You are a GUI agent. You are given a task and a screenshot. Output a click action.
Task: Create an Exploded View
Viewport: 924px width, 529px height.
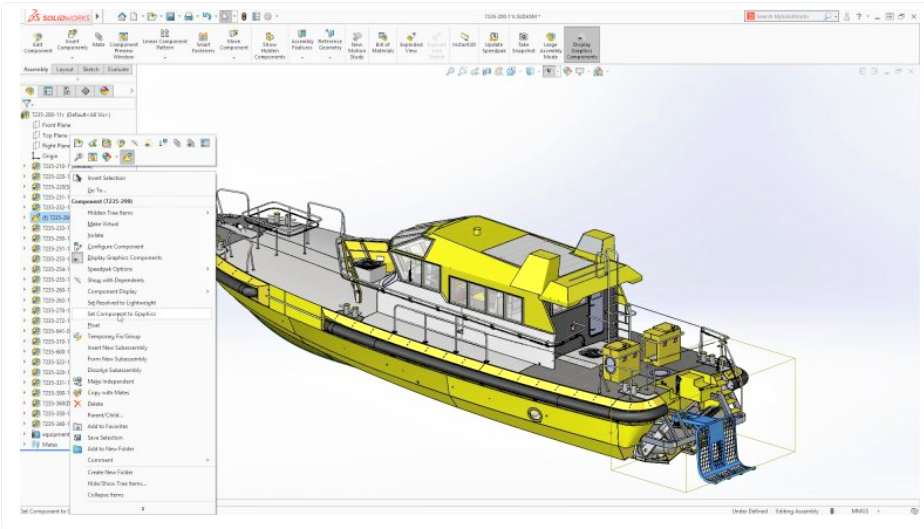click(x=411, y=41)
